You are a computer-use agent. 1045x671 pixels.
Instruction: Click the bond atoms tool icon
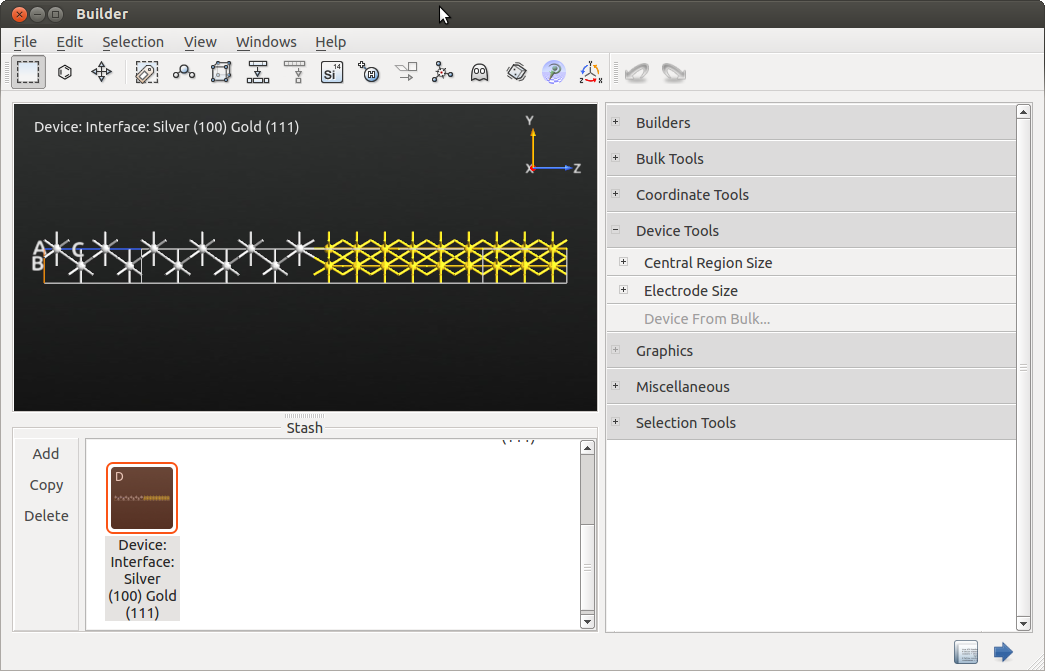184,72
